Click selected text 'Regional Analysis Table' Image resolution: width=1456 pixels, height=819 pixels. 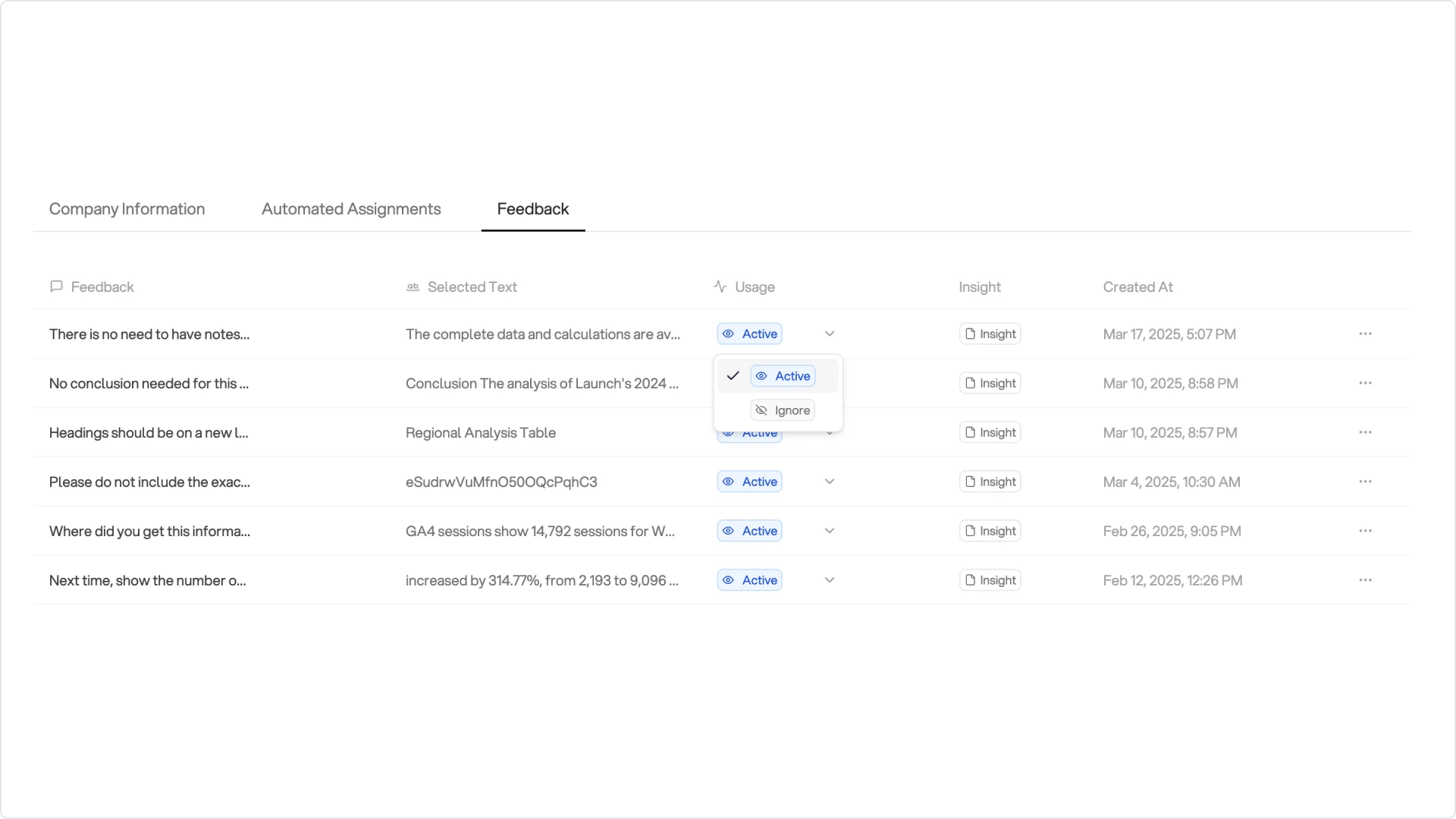click(x=481, y=432)
